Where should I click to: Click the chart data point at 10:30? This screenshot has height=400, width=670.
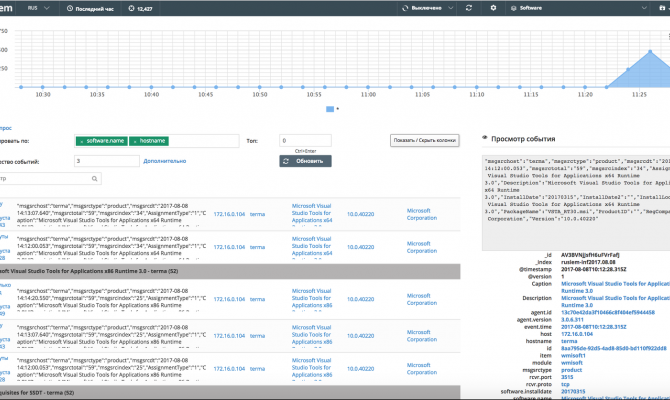coord(43,87)
